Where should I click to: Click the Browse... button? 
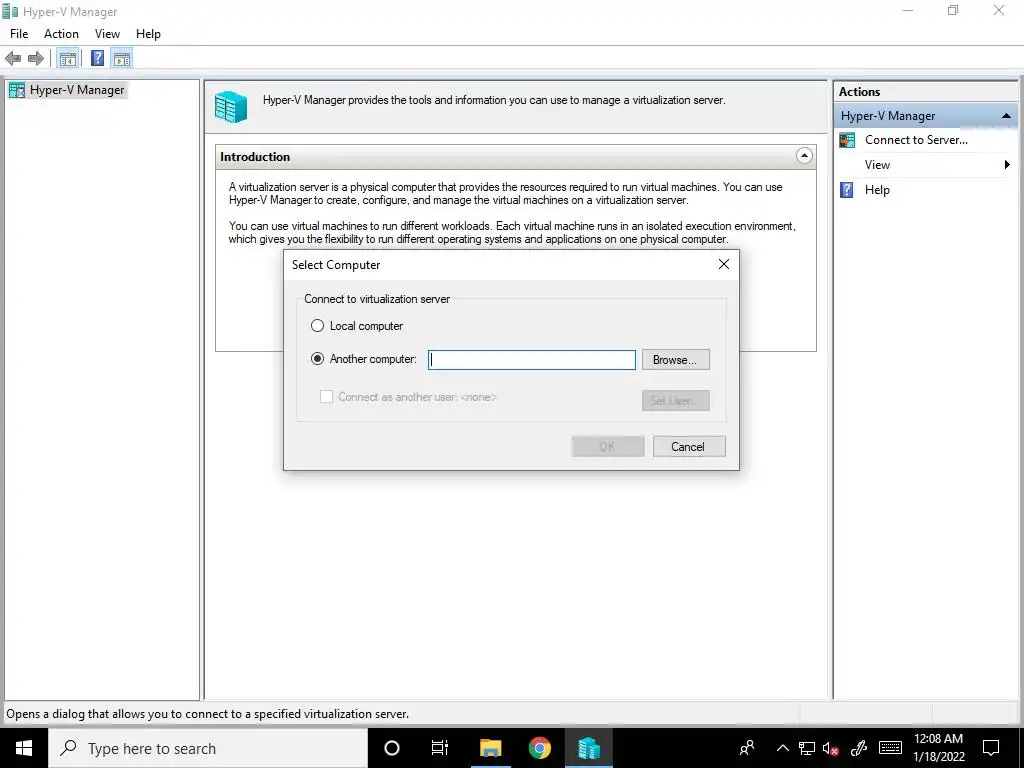pos(675,360)
